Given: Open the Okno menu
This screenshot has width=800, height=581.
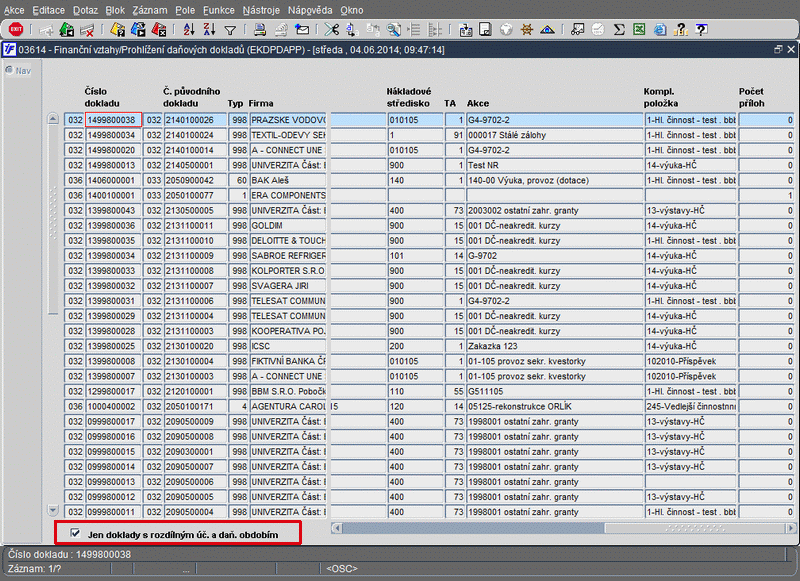Looking at the screenshot, I should coord(352,10).
